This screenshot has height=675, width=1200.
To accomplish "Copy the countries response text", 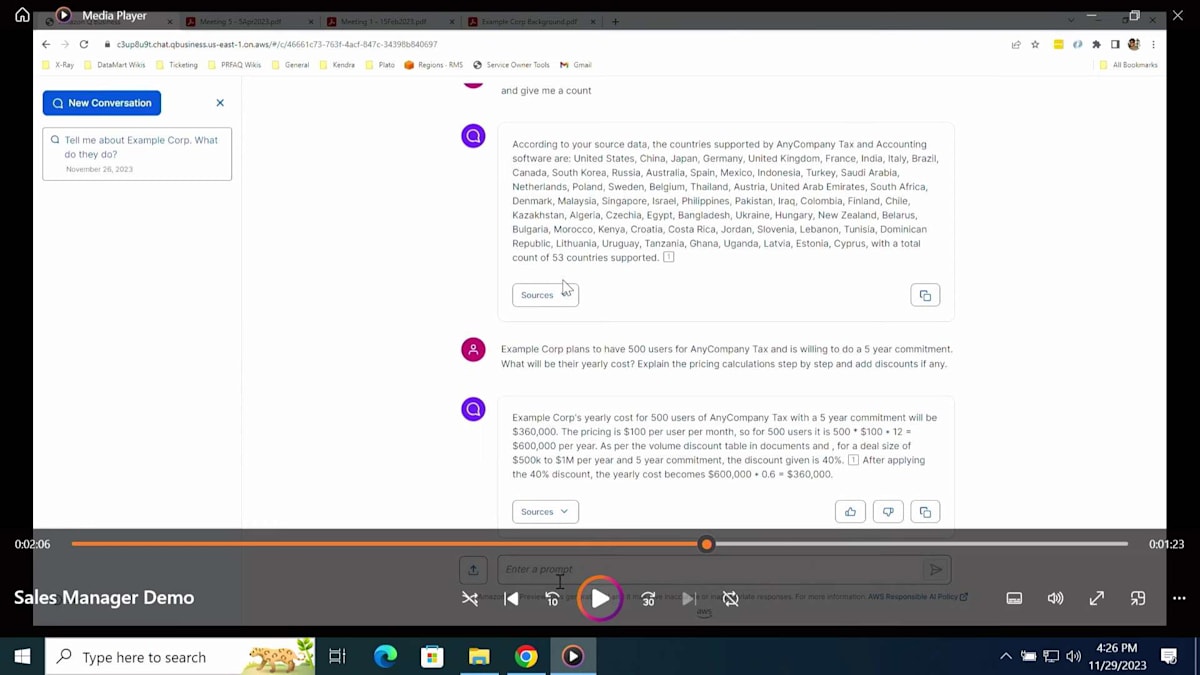I will pyautogui.click(x=924, y=294).
